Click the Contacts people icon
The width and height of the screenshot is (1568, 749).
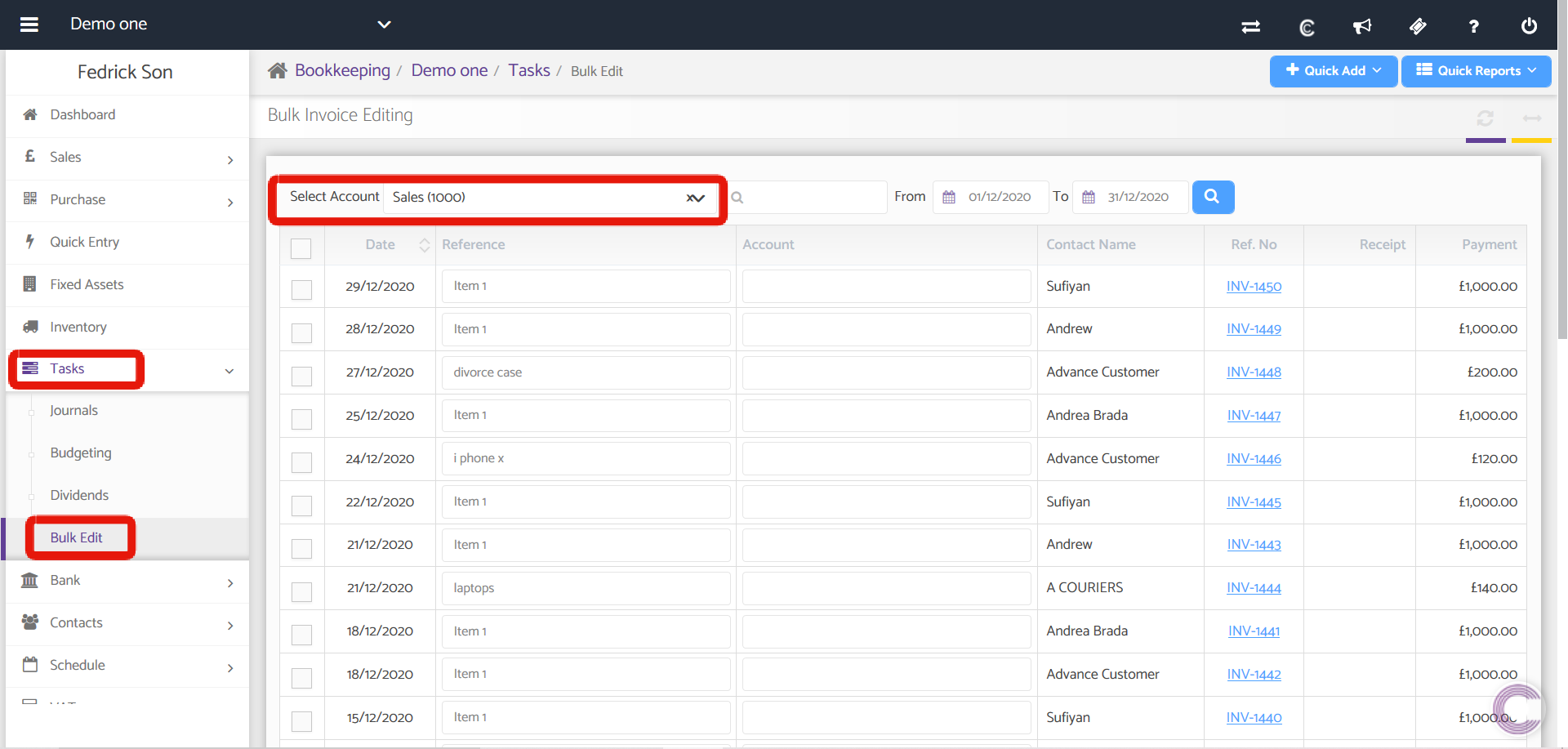[x=30, y=622]
